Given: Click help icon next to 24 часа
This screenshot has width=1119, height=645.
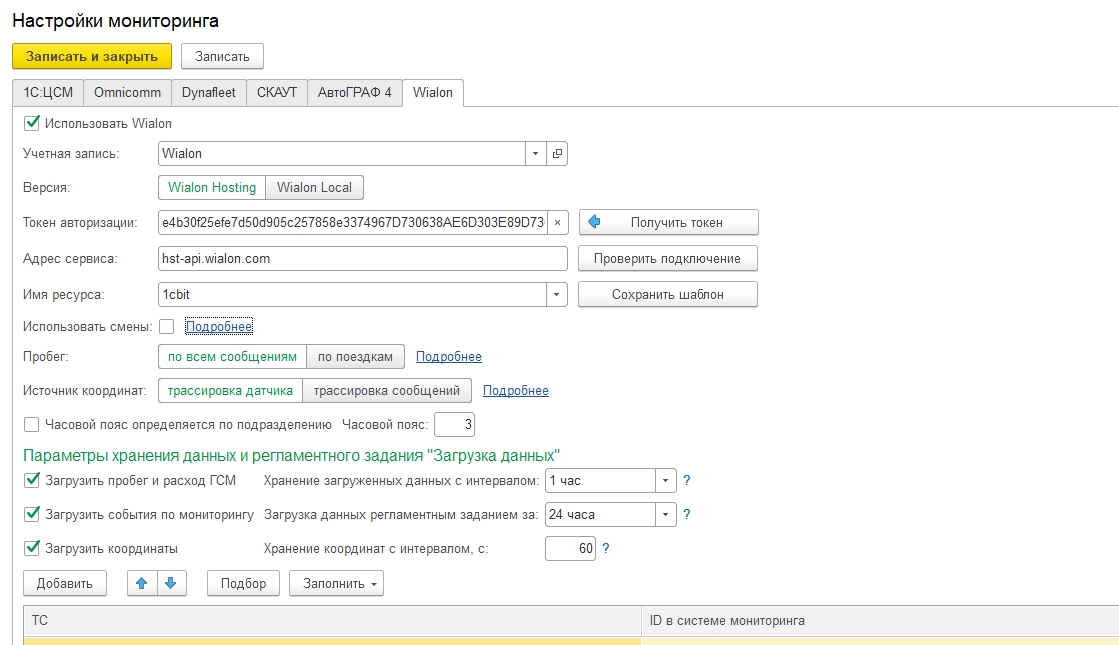Looking at the screenshot, I should pyautogui.click(x=687, y=515).
